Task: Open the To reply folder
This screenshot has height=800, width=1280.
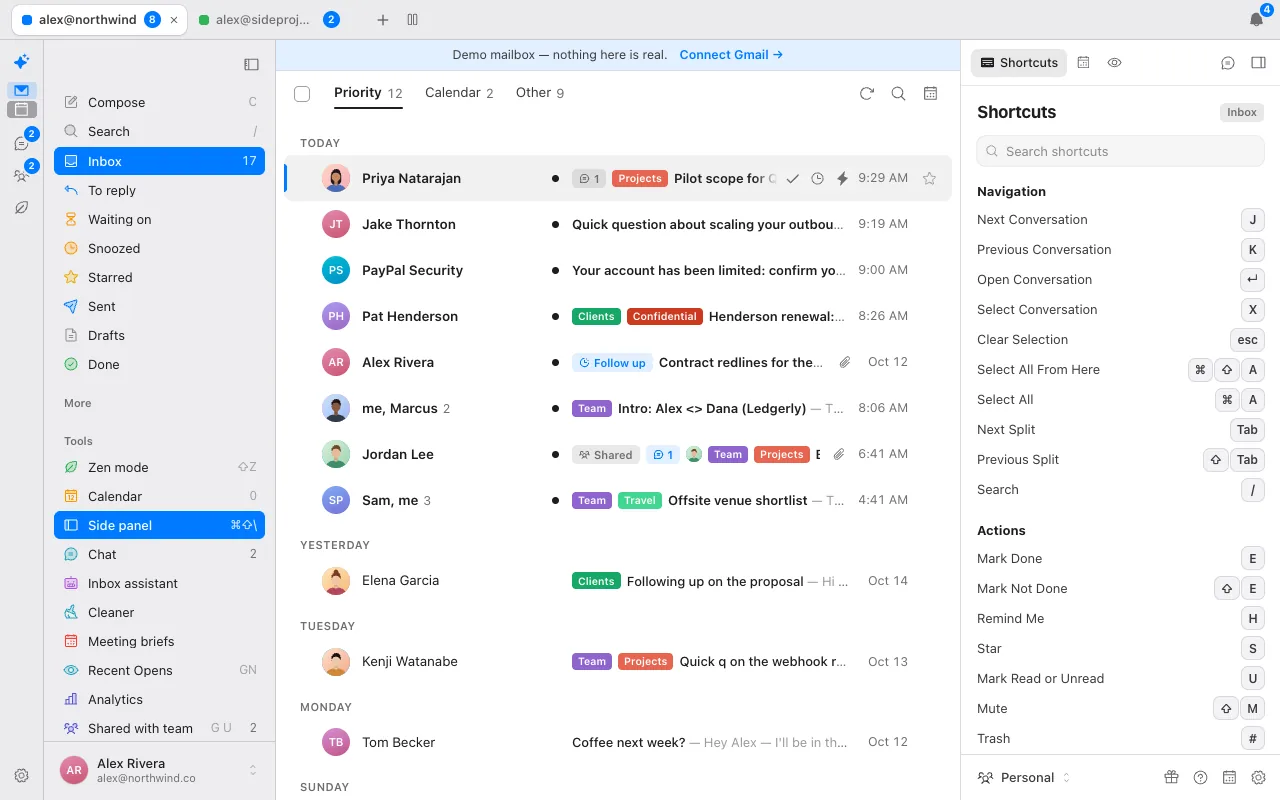Action: [160, 190]
